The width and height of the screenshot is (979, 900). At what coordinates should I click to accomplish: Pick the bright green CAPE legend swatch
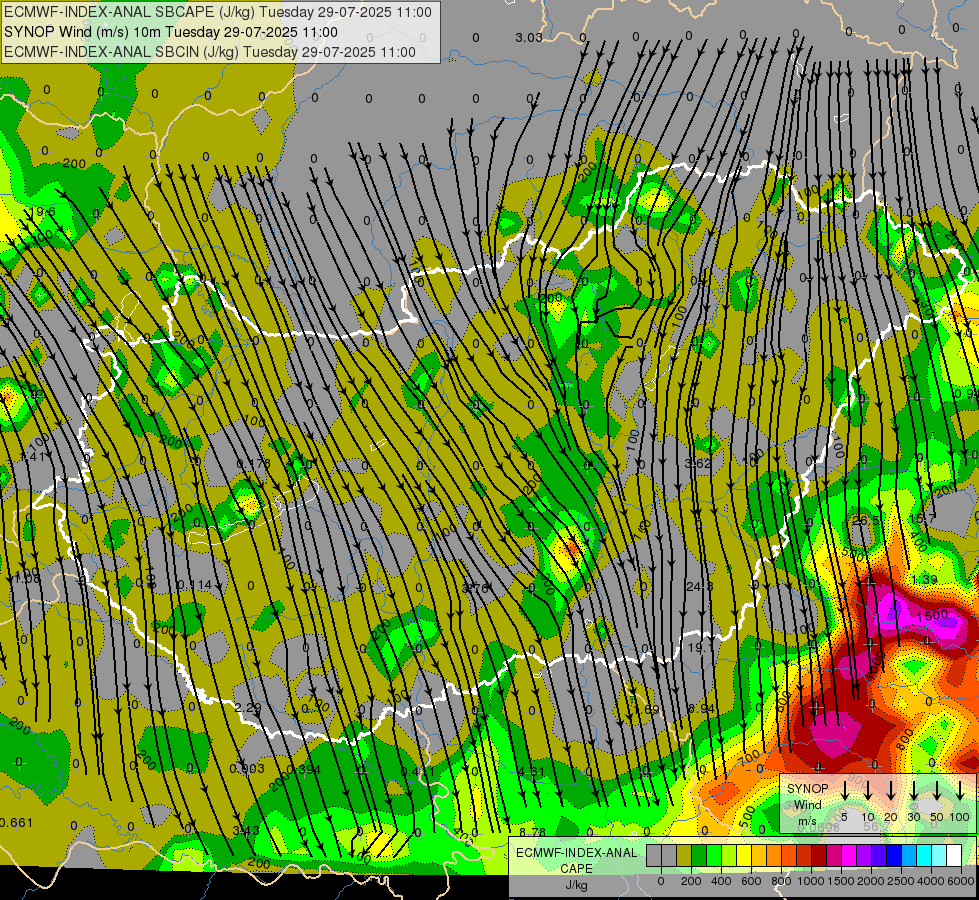tap(714, 855)
